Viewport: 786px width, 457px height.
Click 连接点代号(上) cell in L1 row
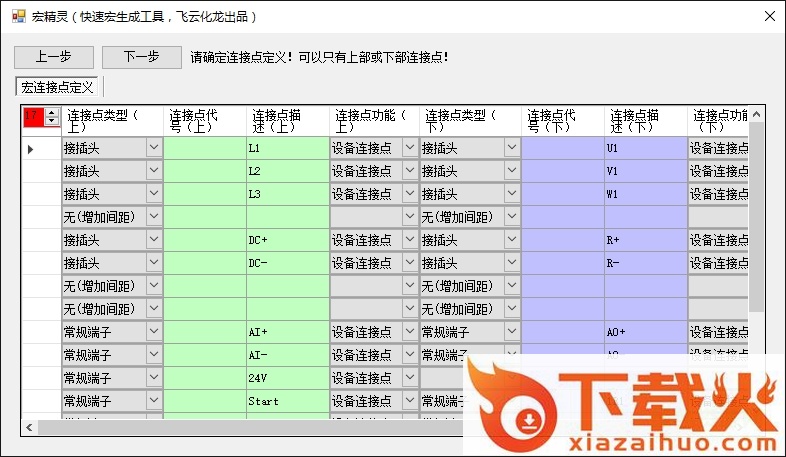tap(205, 148)
